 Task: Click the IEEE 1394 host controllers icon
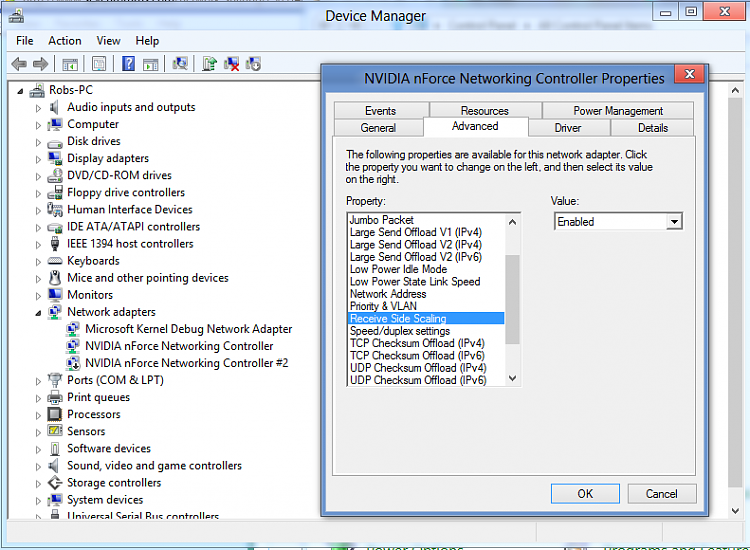point(55,244)
